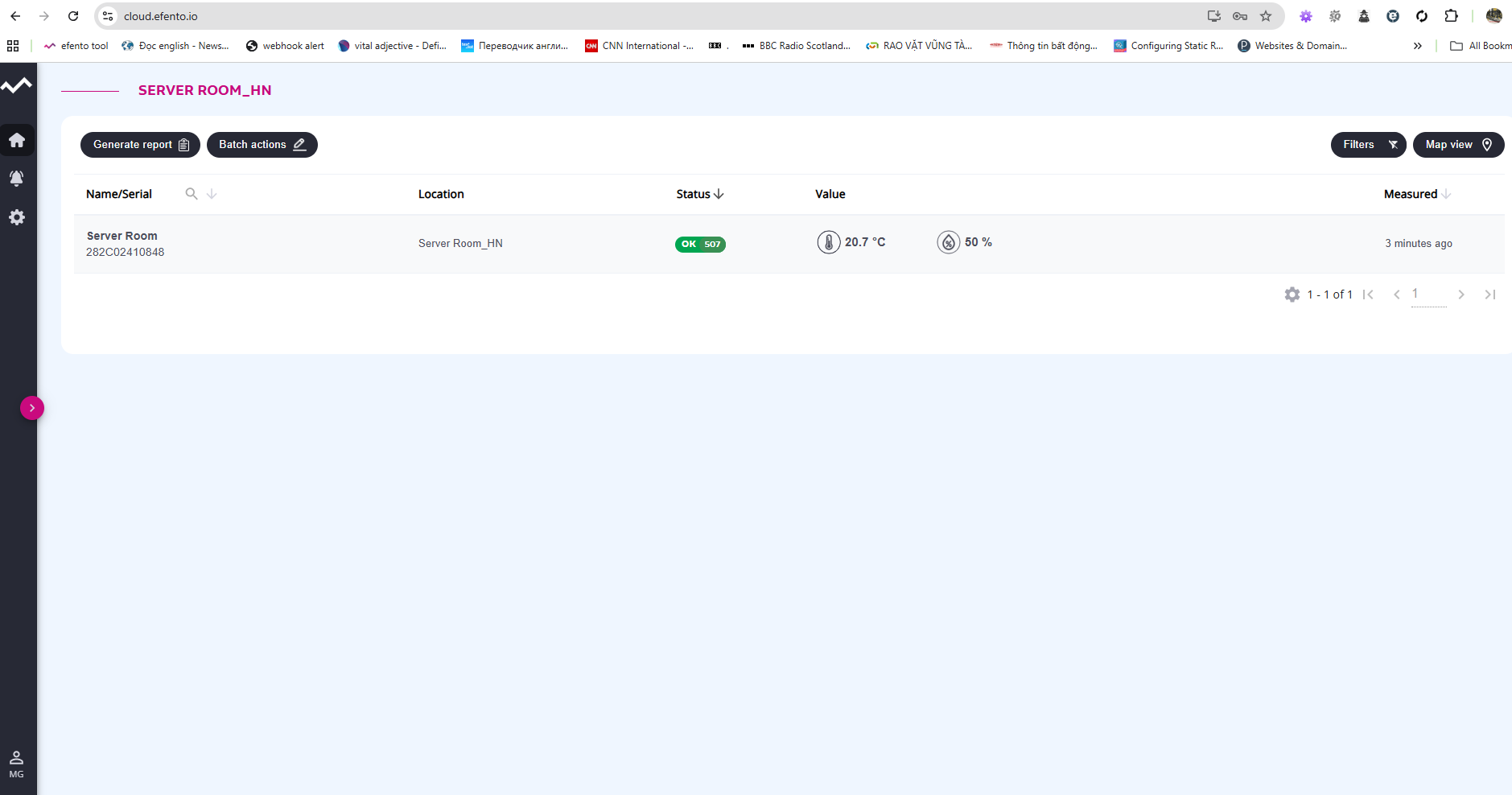Open the Efento home dashboard icon
1512x795 pixels.
pos(17,140)
